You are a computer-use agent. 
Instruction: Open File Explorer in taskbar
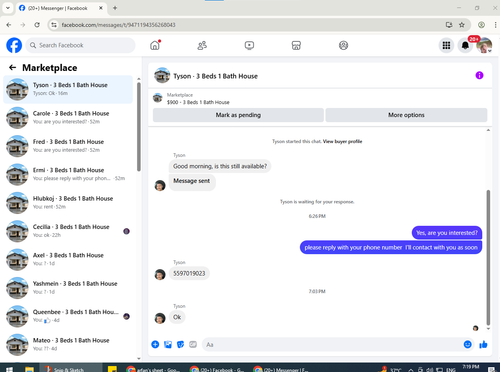pyautogui.click(x=29, y=369)
